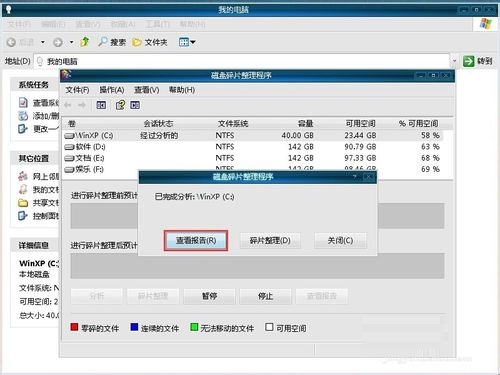Click the 文件系统 column header
This screenshot has height=375, width=500.
[x=233, y=124]
